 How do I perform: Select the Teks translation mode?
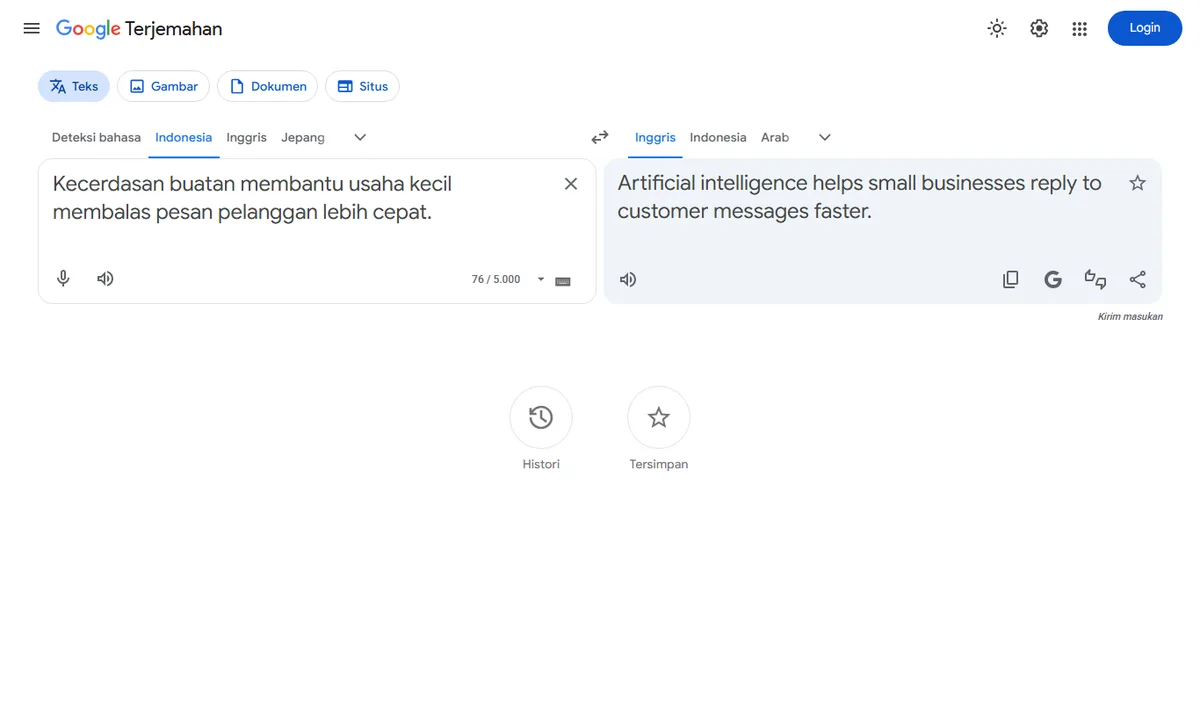tap(74, 86)
